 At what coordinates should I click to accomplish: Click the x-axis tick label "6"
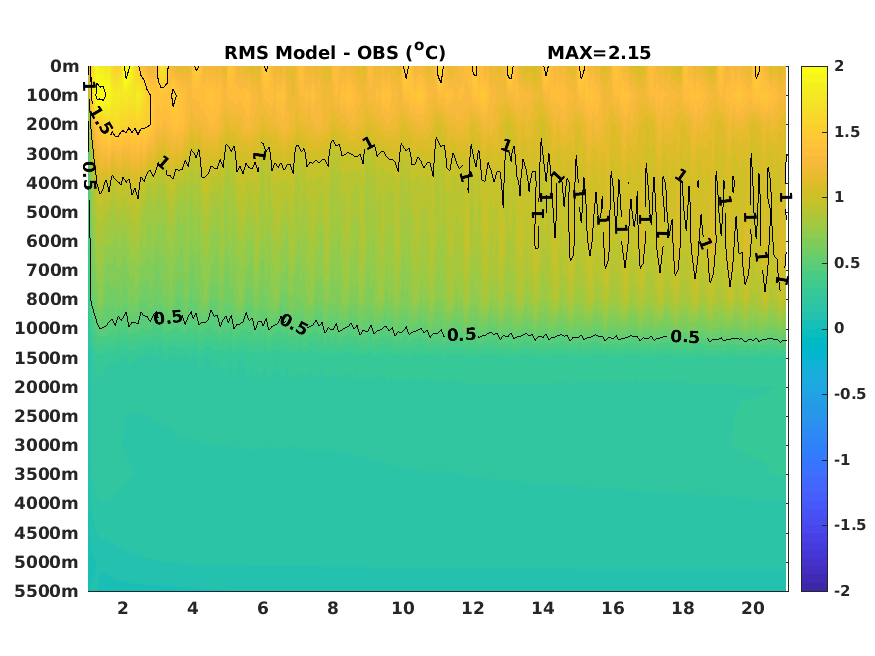(x=263, y=608)
